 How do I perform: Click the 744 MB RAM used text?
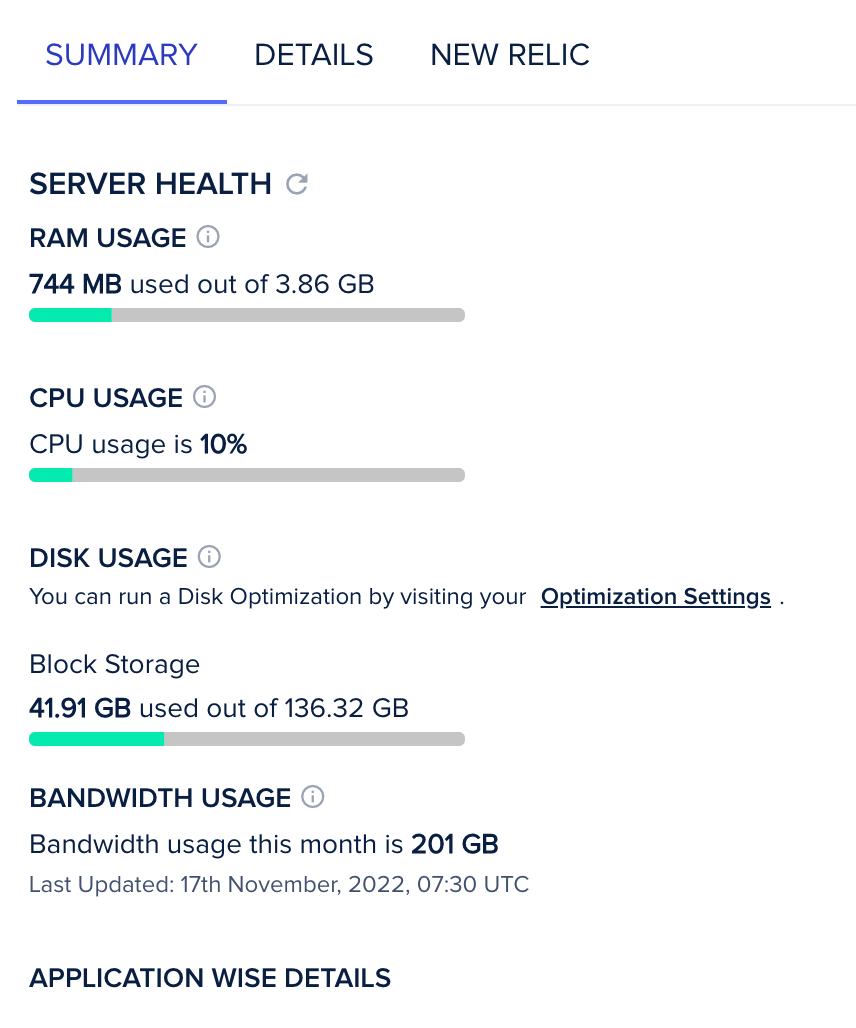point(75,285)
